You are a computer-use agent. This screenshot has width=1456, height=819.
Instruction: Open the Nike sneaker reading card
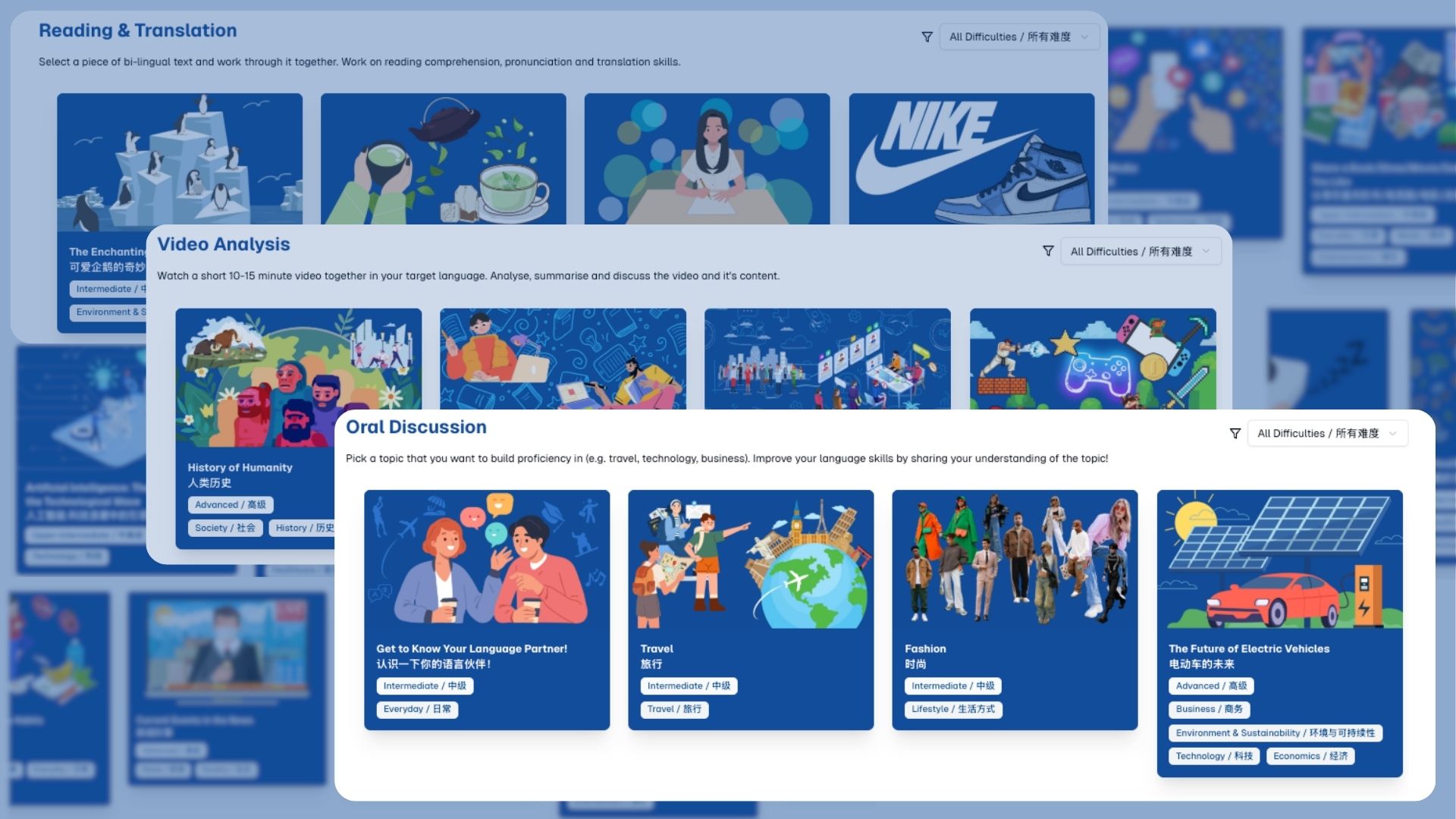coord(971,158)
